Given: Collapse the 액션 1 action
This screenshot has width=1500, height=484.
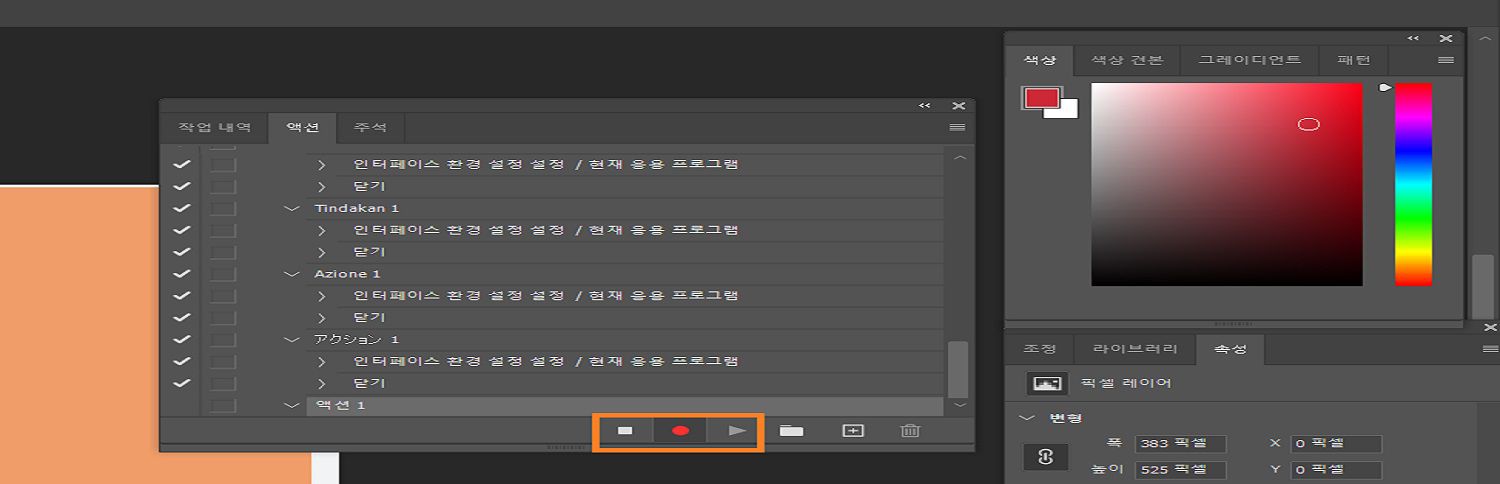Looking at the screenshot, I should (292, 405).
